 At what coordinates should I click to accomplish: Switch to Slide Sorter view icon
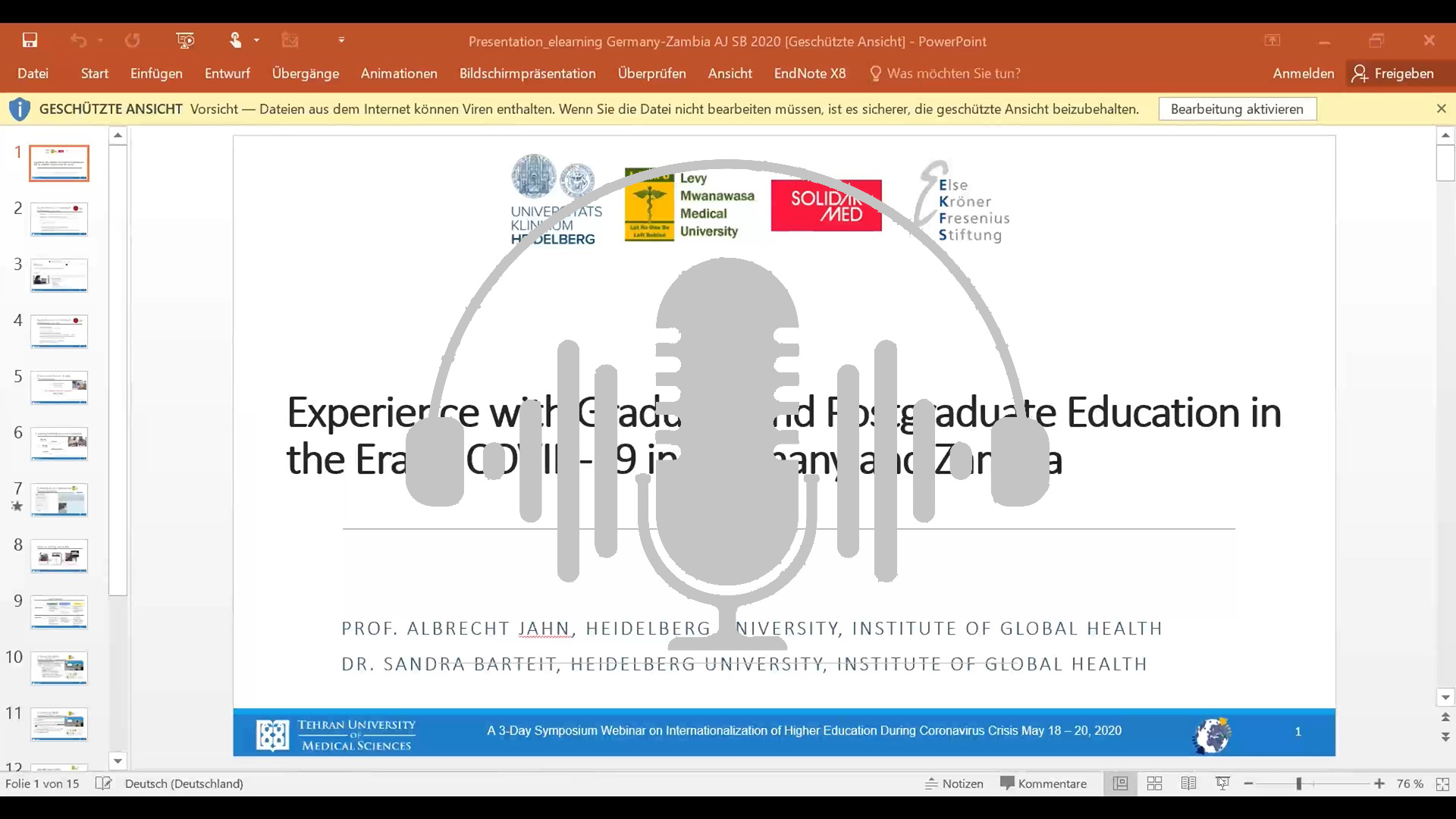tap(1154, 783)
